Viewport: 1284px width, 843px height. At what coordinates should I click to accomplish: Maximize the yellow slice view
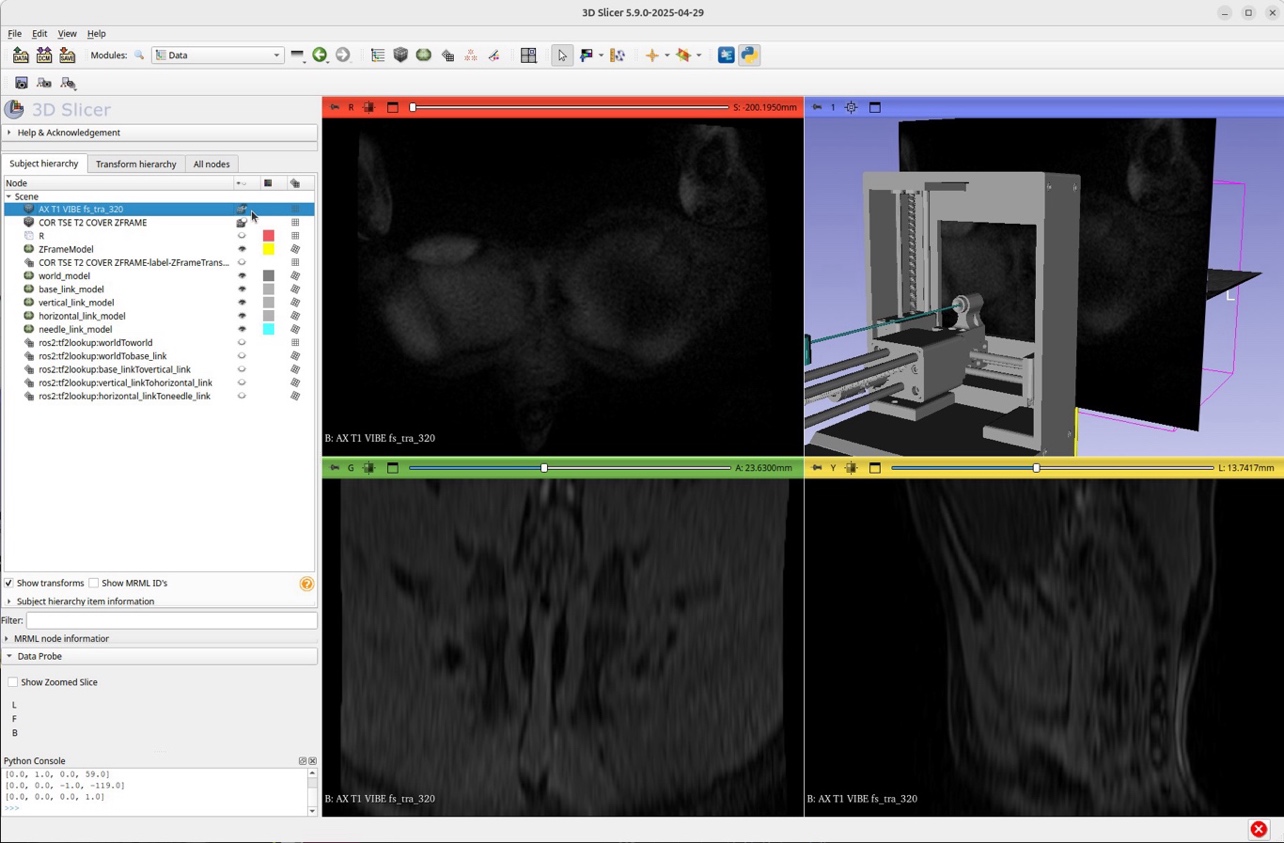(875, 468)
